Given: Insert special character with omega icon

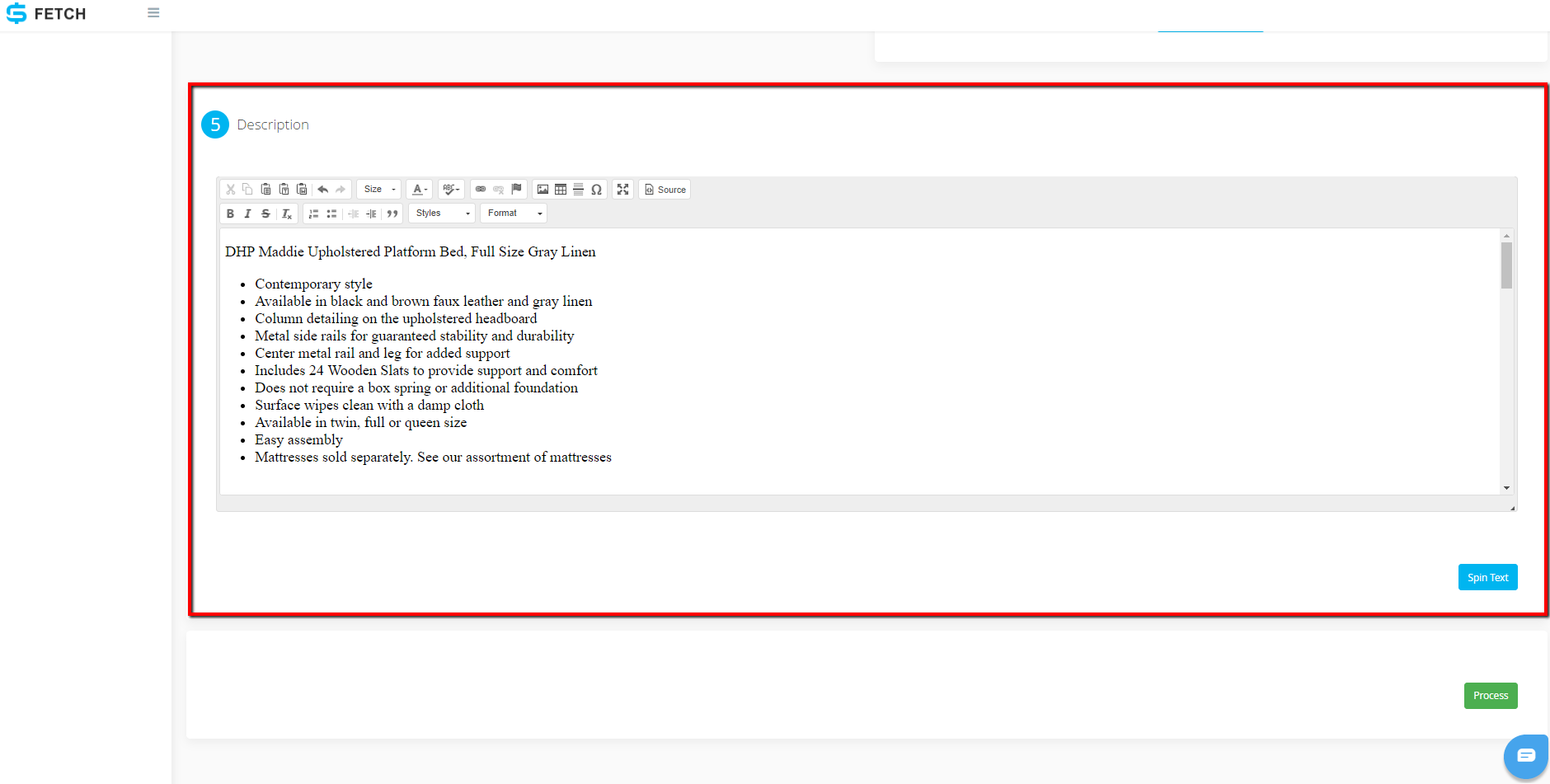Looking at the screenshot, I should coord(597,190).
